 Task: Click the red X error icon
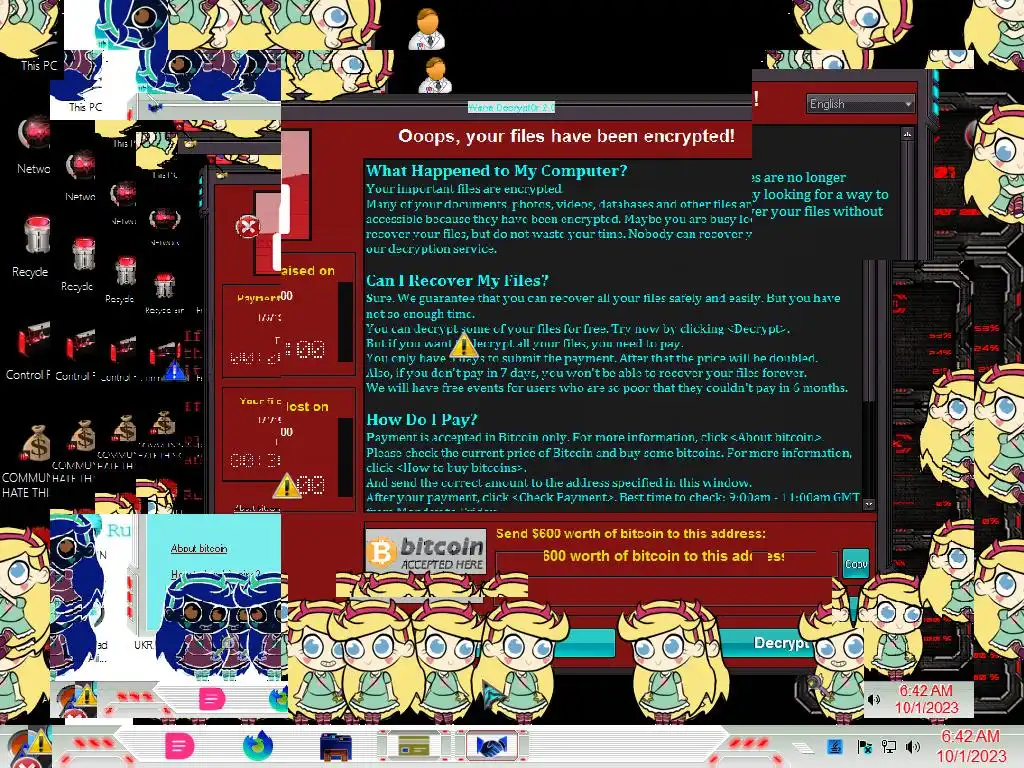[x=248, y=227]
